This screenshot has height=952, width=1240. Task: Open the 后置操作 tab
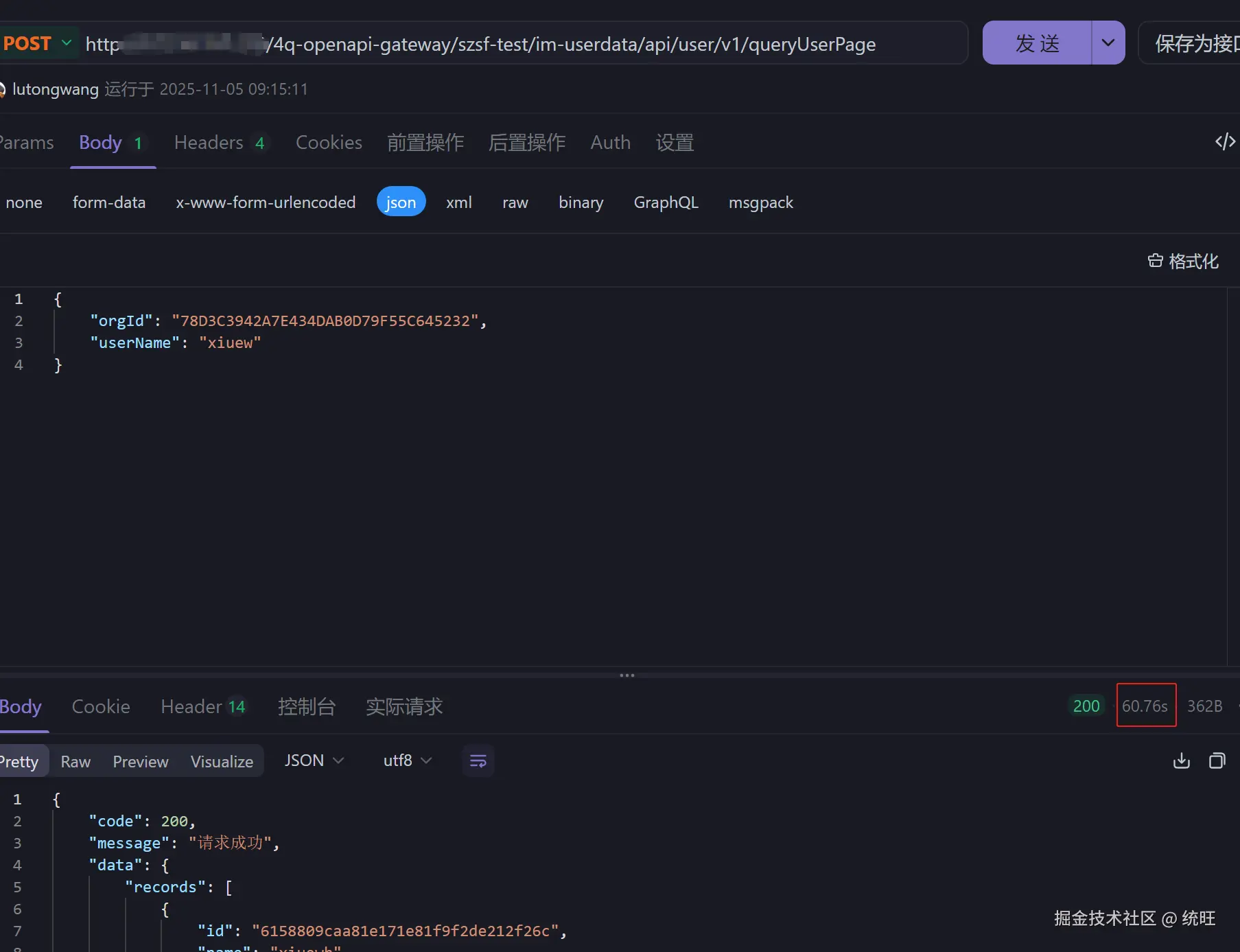(x=527, y=143)
